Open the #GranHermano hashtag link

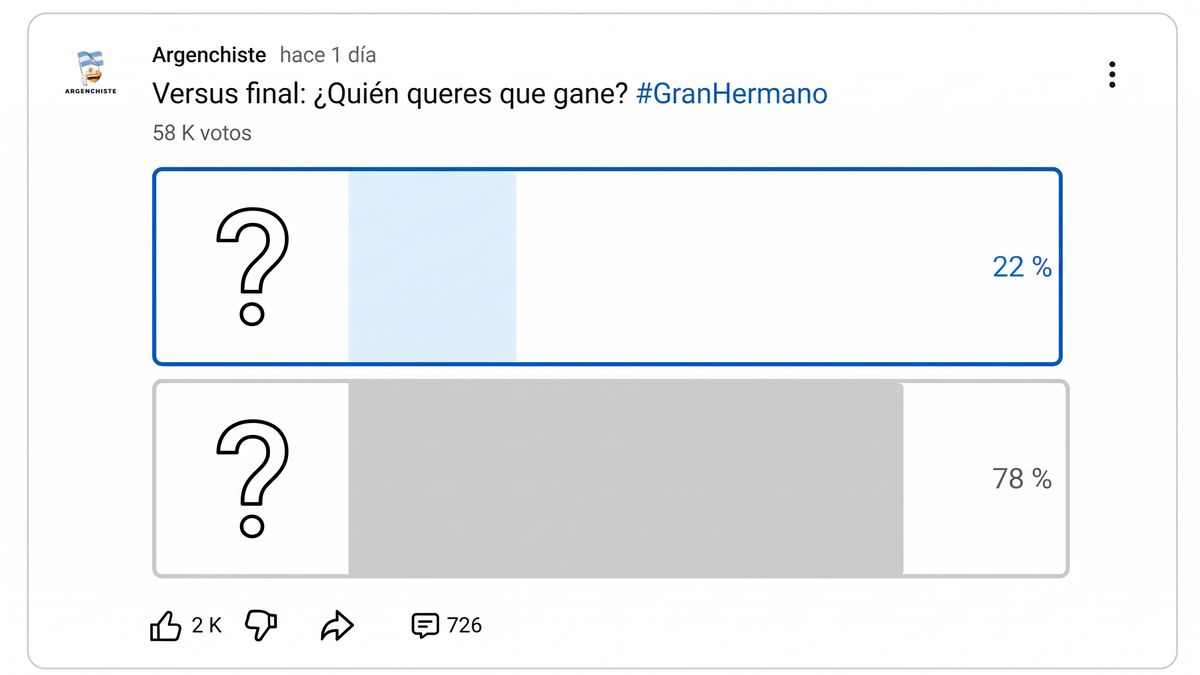731,94
